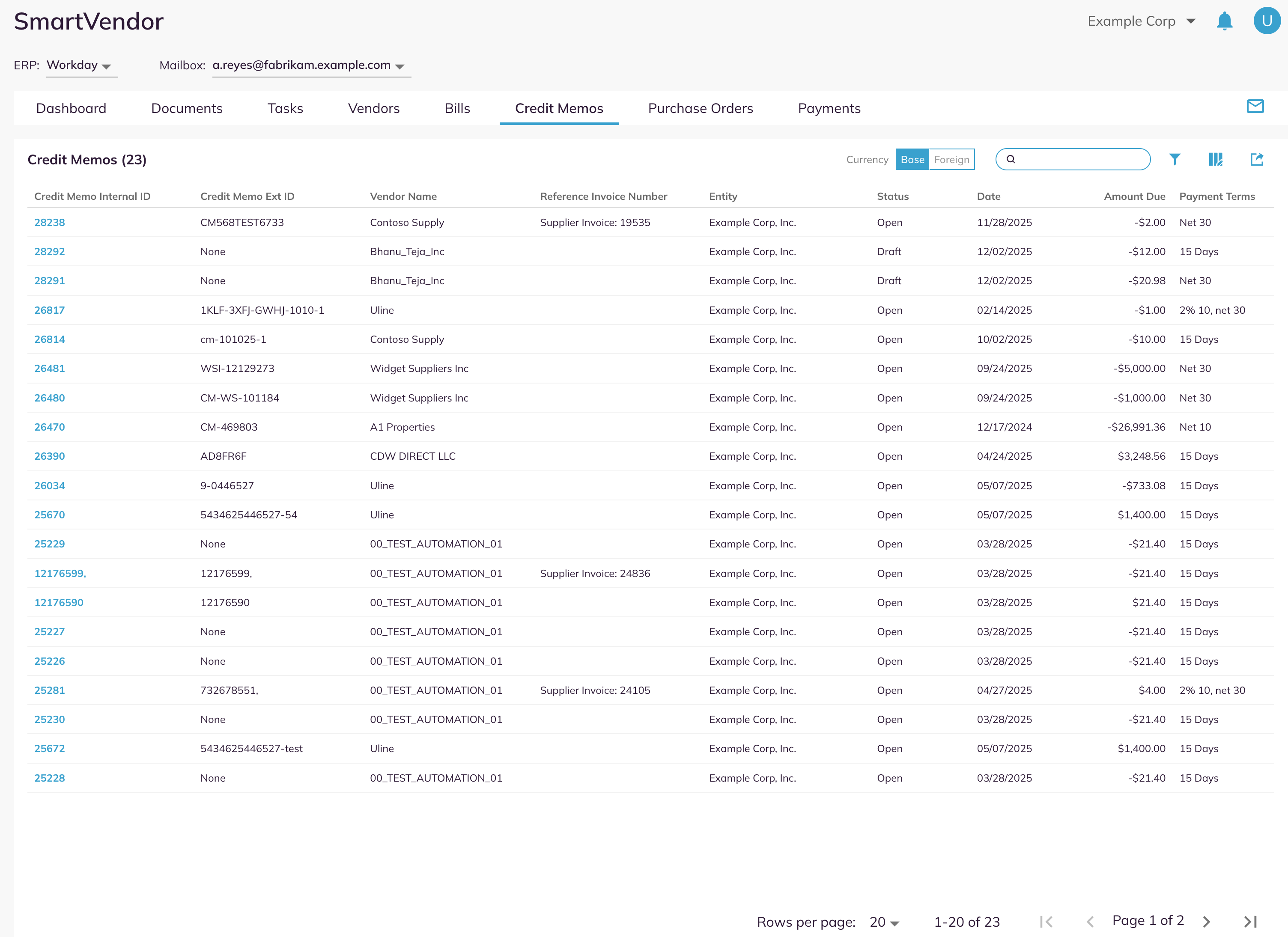This screenshot has height=937, width=1288.
Task: Open credit memo 26470 link
Action: coord(49,427)
